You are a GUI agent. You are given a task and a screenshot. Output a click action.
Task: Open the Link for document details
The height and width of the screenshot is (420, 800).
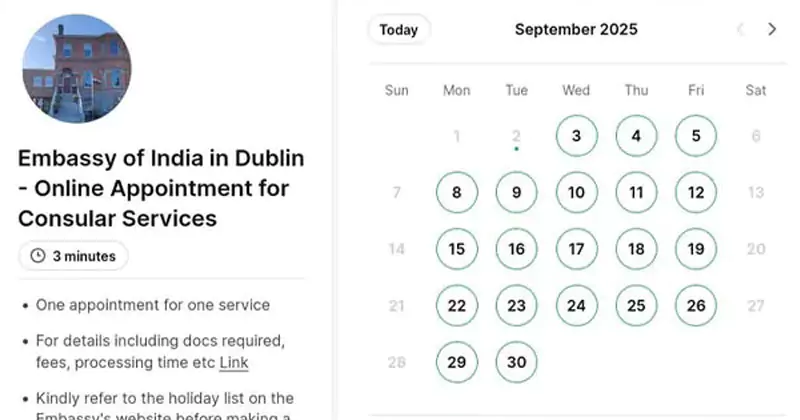tap(234, 362)
